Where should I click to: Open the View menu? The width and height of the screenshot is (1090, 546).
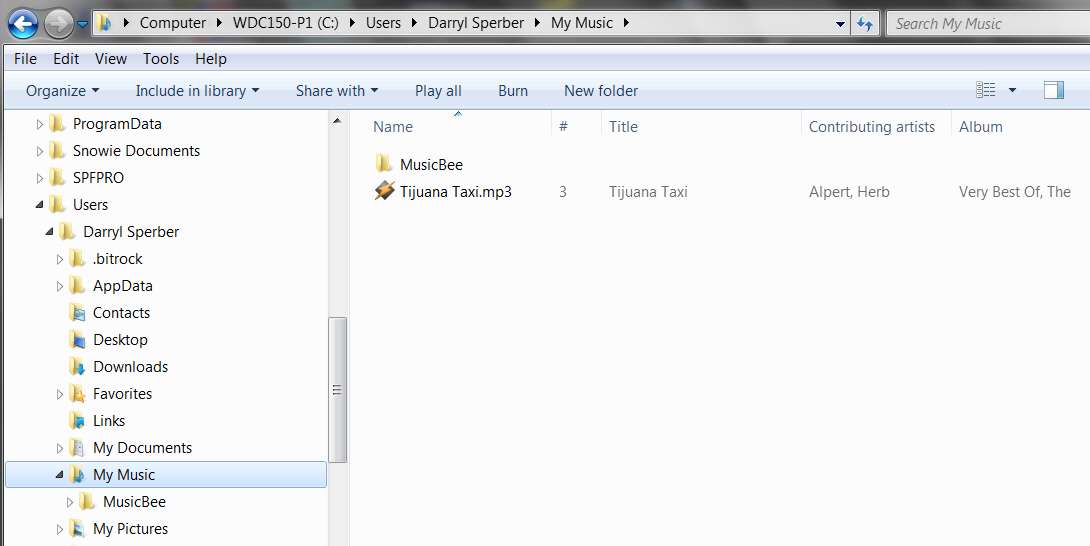point(111,59)
